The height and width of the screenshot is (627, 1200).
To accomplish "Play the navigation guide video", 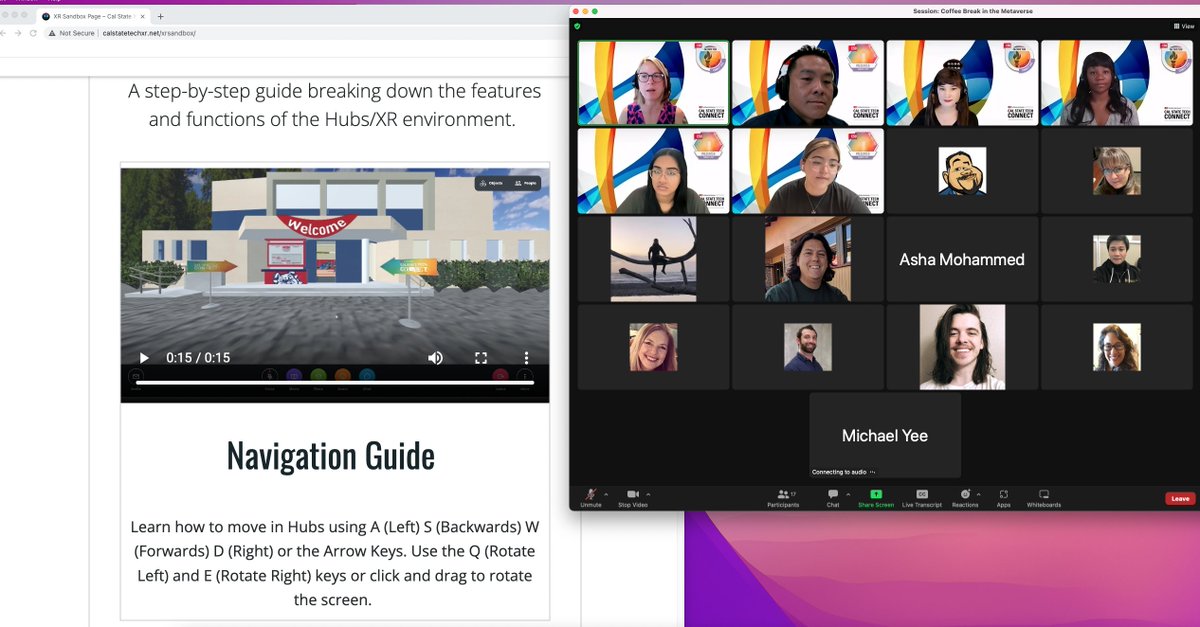I will [x=144, y=358].
